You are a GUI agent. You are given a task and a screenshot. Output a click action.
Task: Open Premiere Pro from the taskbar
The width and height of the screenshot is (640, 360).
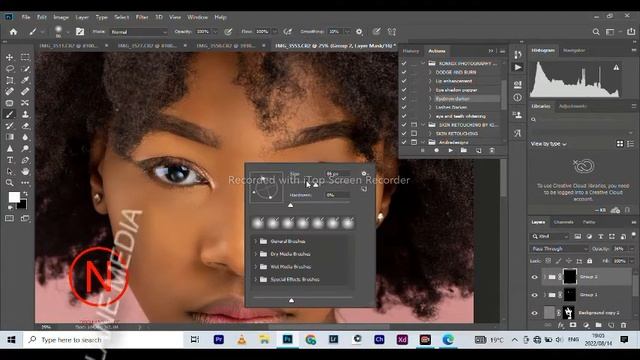(x=219, y=340)
